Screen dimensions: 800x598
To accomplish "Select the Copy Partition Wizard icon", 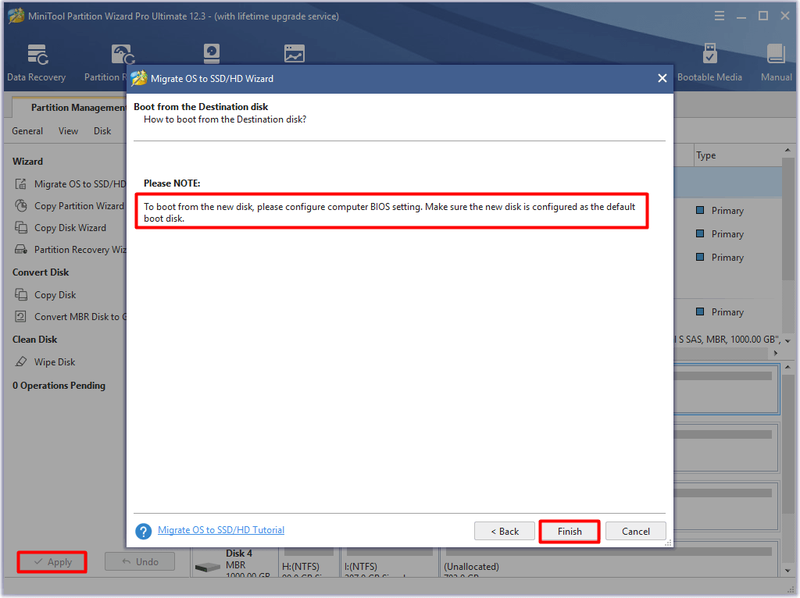I will (x=21, y=206).
